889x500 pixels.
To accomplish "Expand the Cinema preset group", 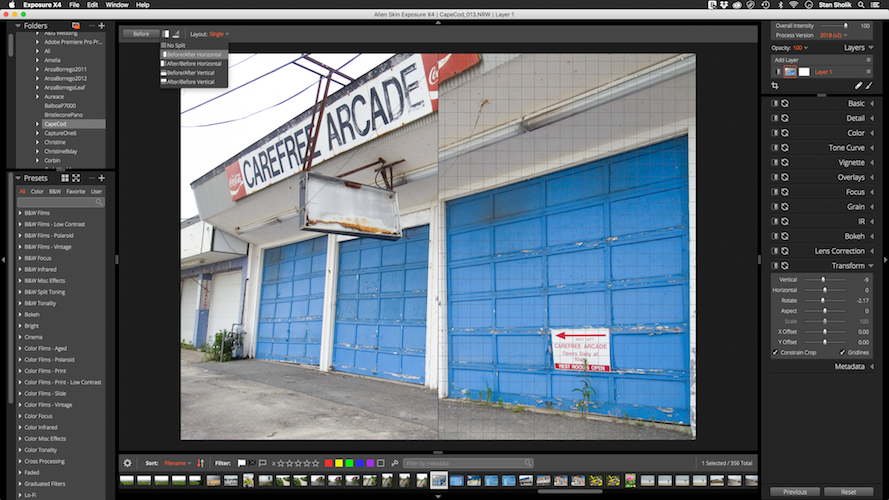I will coord(20,337).
